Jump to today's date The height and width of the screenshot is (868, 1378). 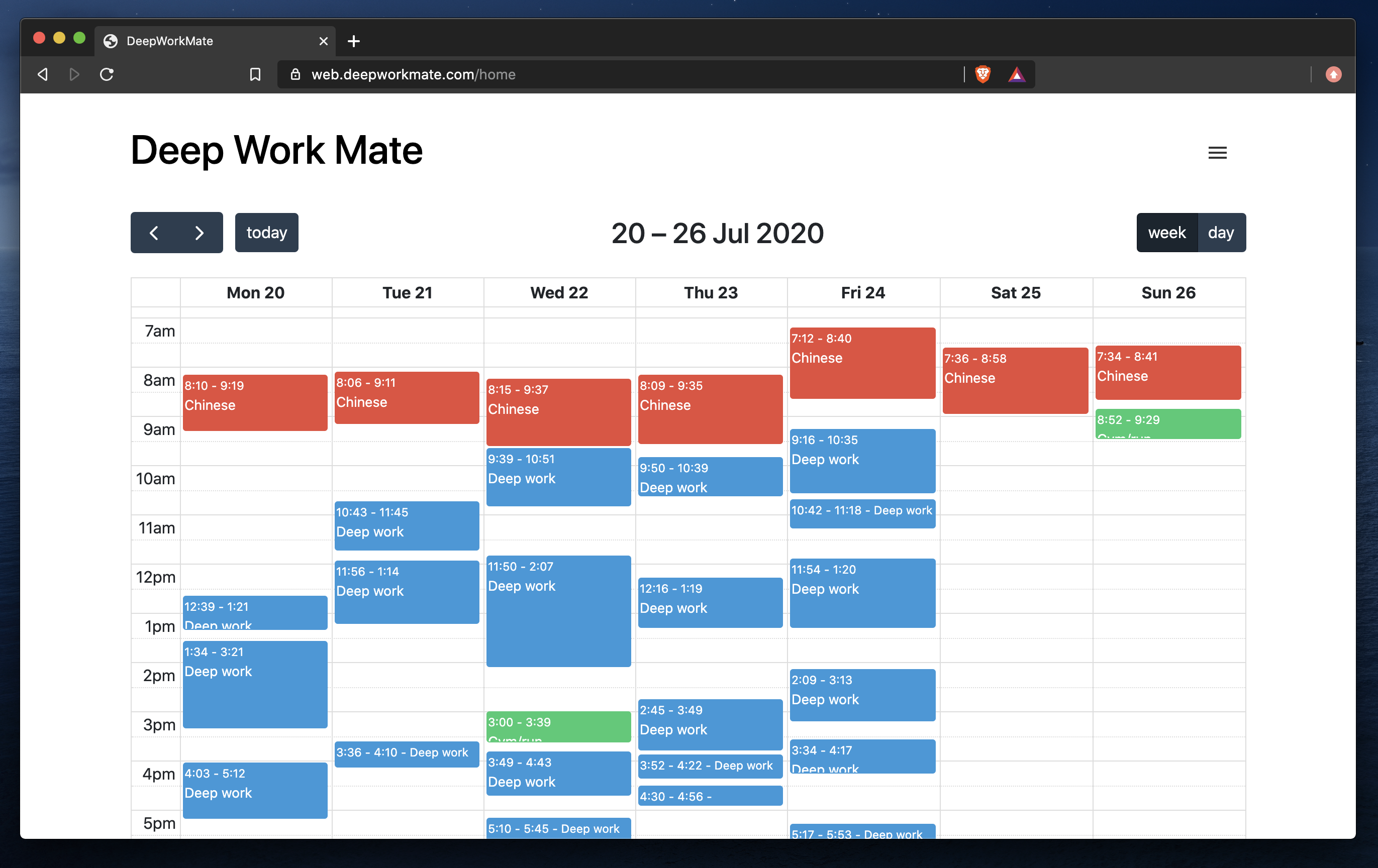[267, 233]
